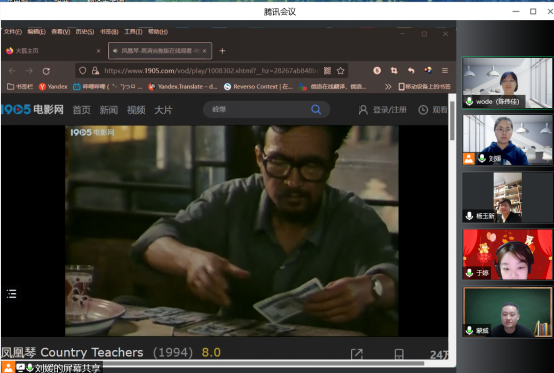Reload the page in Firefox
Screen dimensions: 554x373
46,71
